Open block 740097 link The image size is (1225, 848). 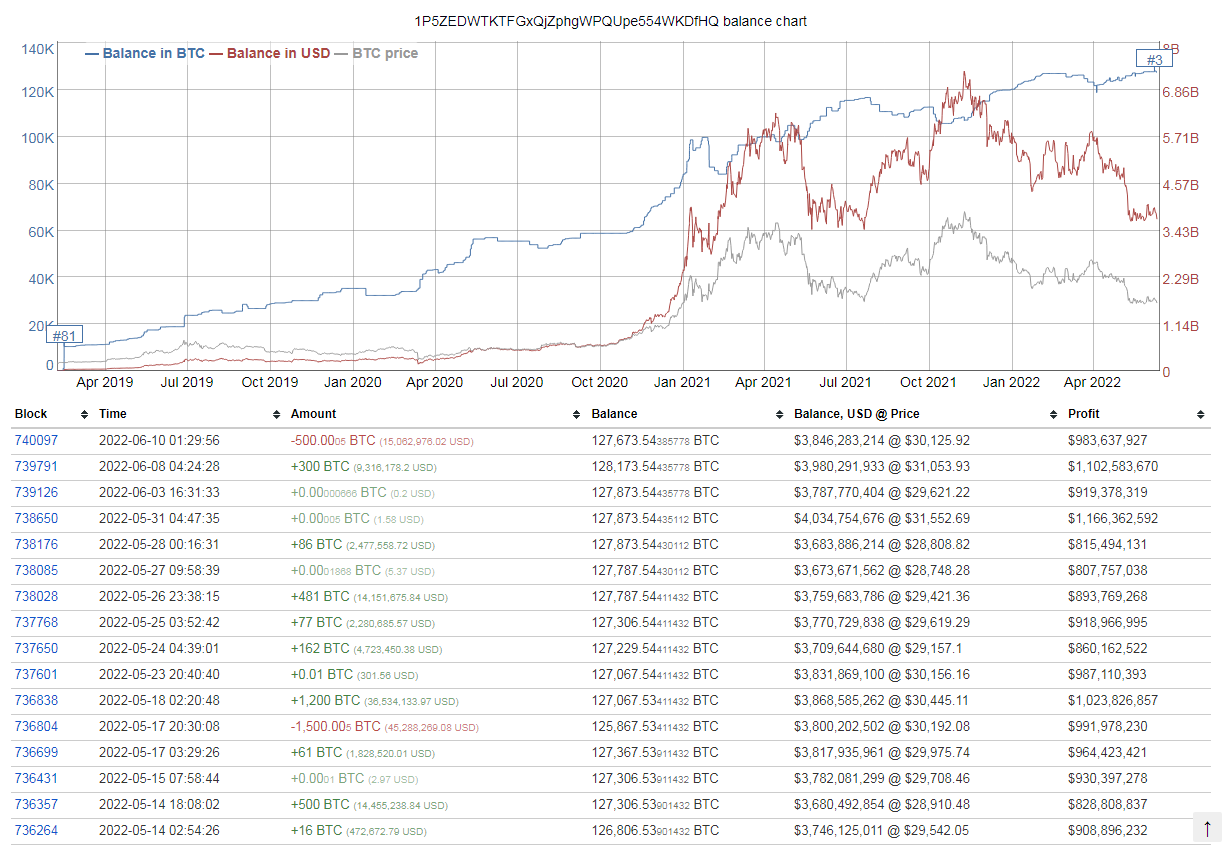(36, 440)
